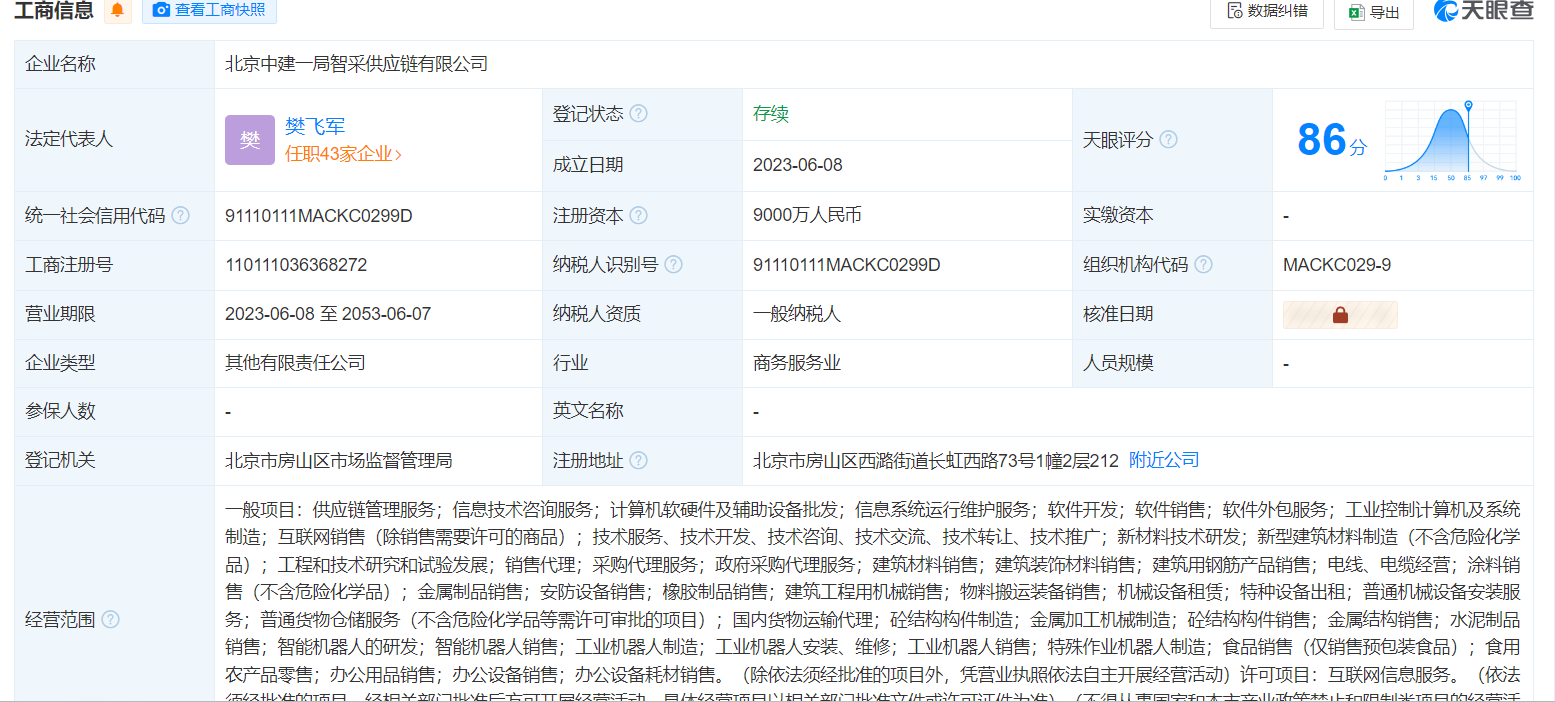Image resolution: width=1555 pixels, height=702 pixels.
Task: Click the 工商信息 section heading
Action: point(54,11)
